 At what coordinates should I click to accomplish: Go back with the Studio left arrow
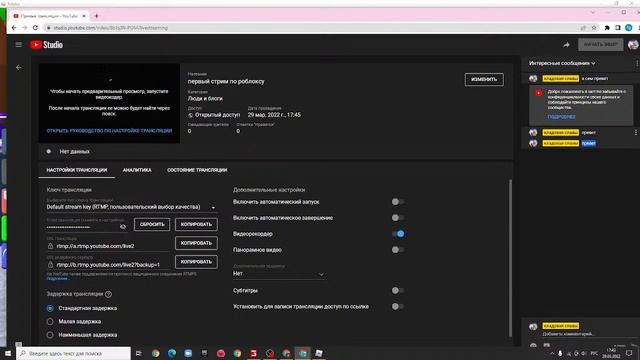[19, 67]
